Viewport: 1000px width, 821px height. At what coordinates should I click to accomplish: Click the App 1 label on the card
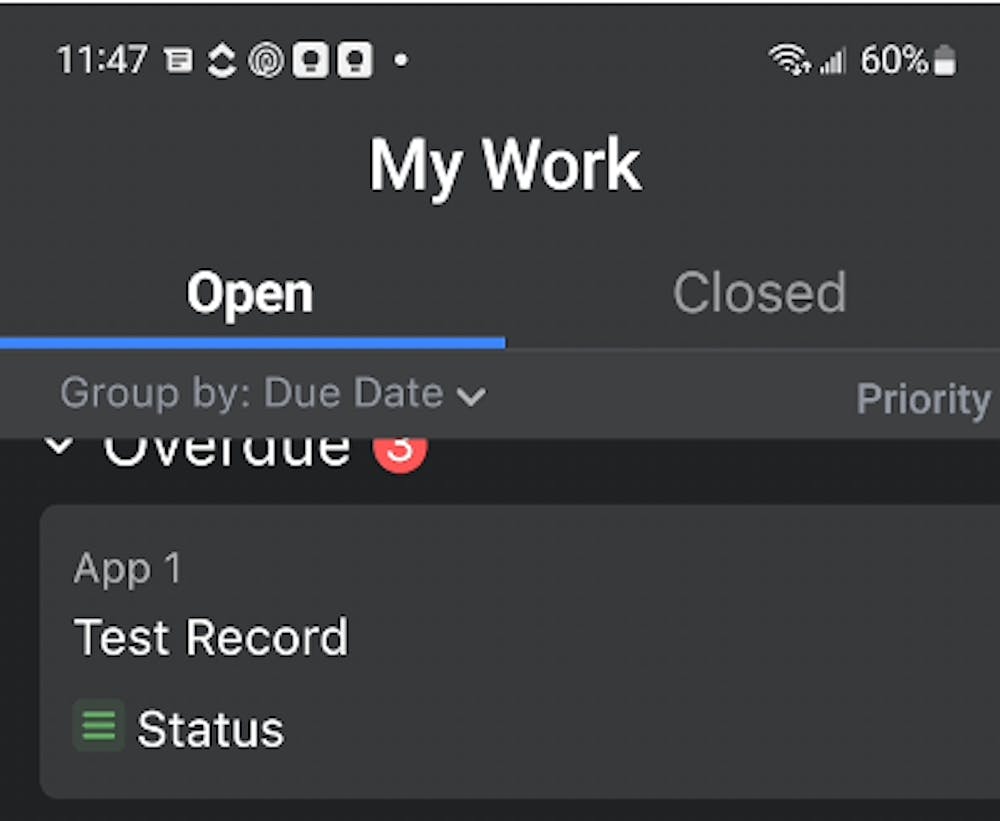tap(128, 569)
